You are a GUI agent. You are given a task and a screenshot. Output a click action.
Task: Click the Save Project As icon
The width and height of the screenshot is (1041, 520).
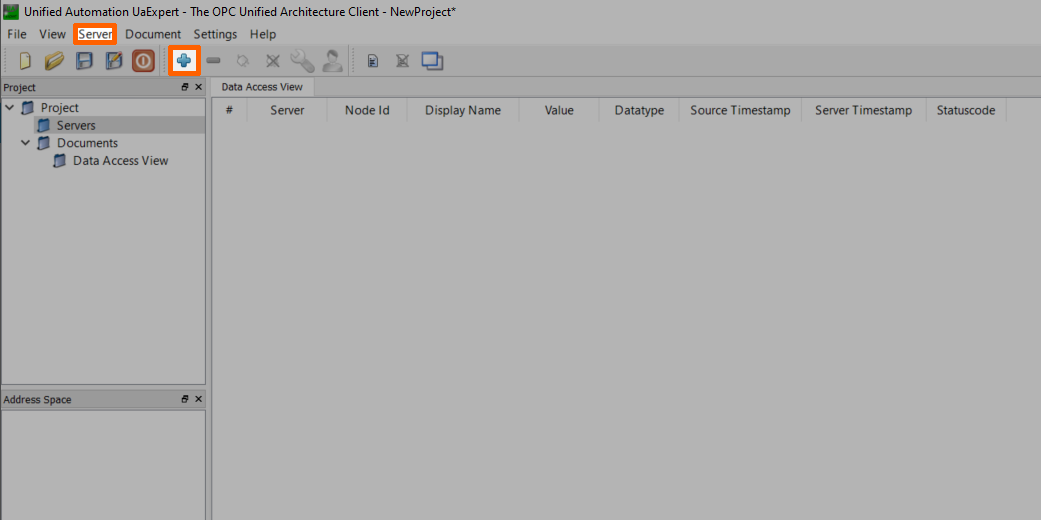[114, 61]
